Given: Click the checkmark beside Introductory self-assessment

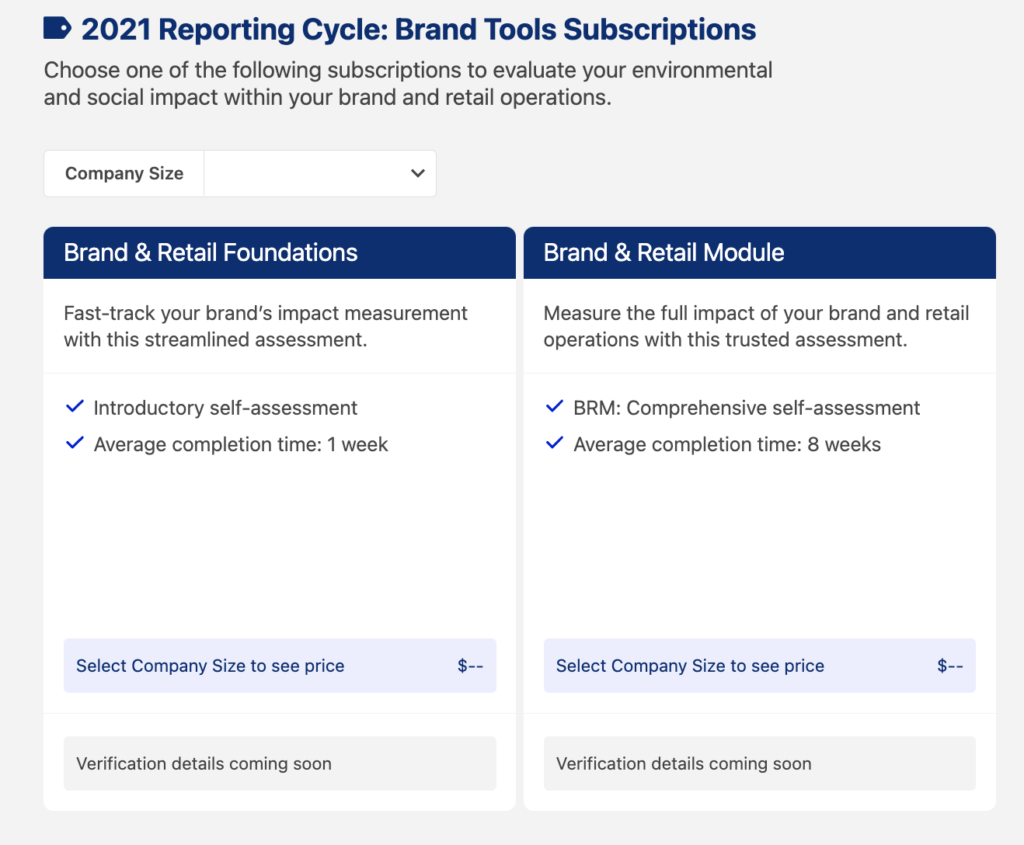Looking at the screenshot, I should (x=75, y=406).
